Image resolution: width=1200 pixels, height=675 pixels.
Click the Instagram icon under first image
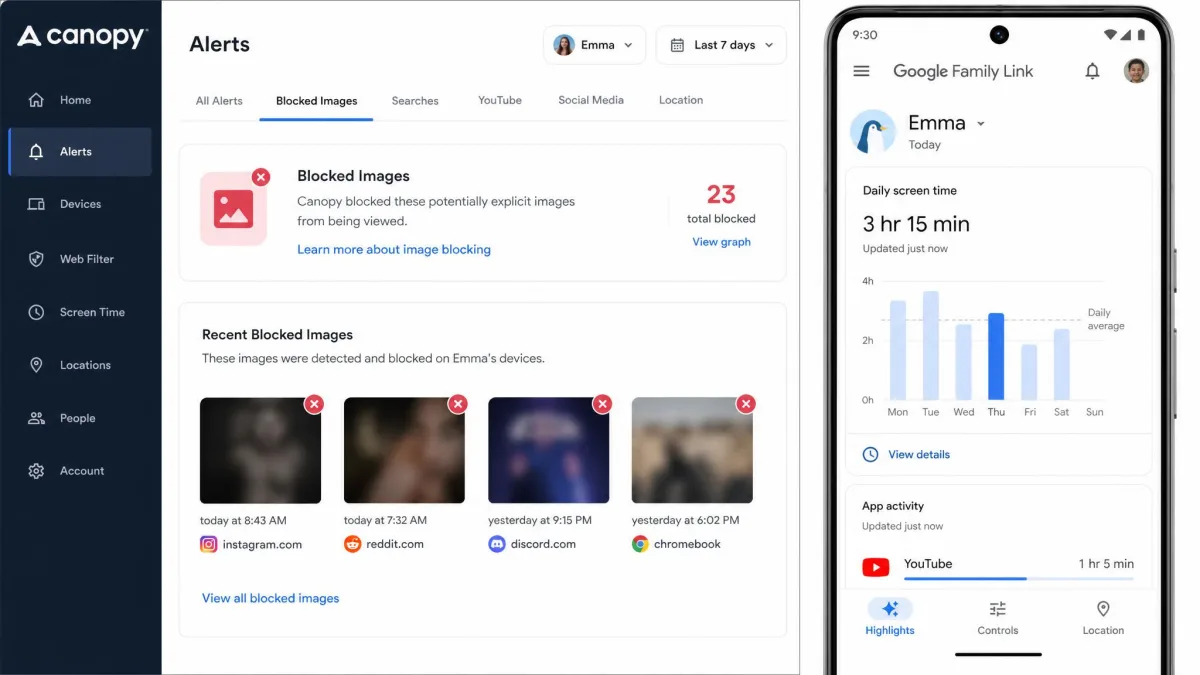coord(208,544)
